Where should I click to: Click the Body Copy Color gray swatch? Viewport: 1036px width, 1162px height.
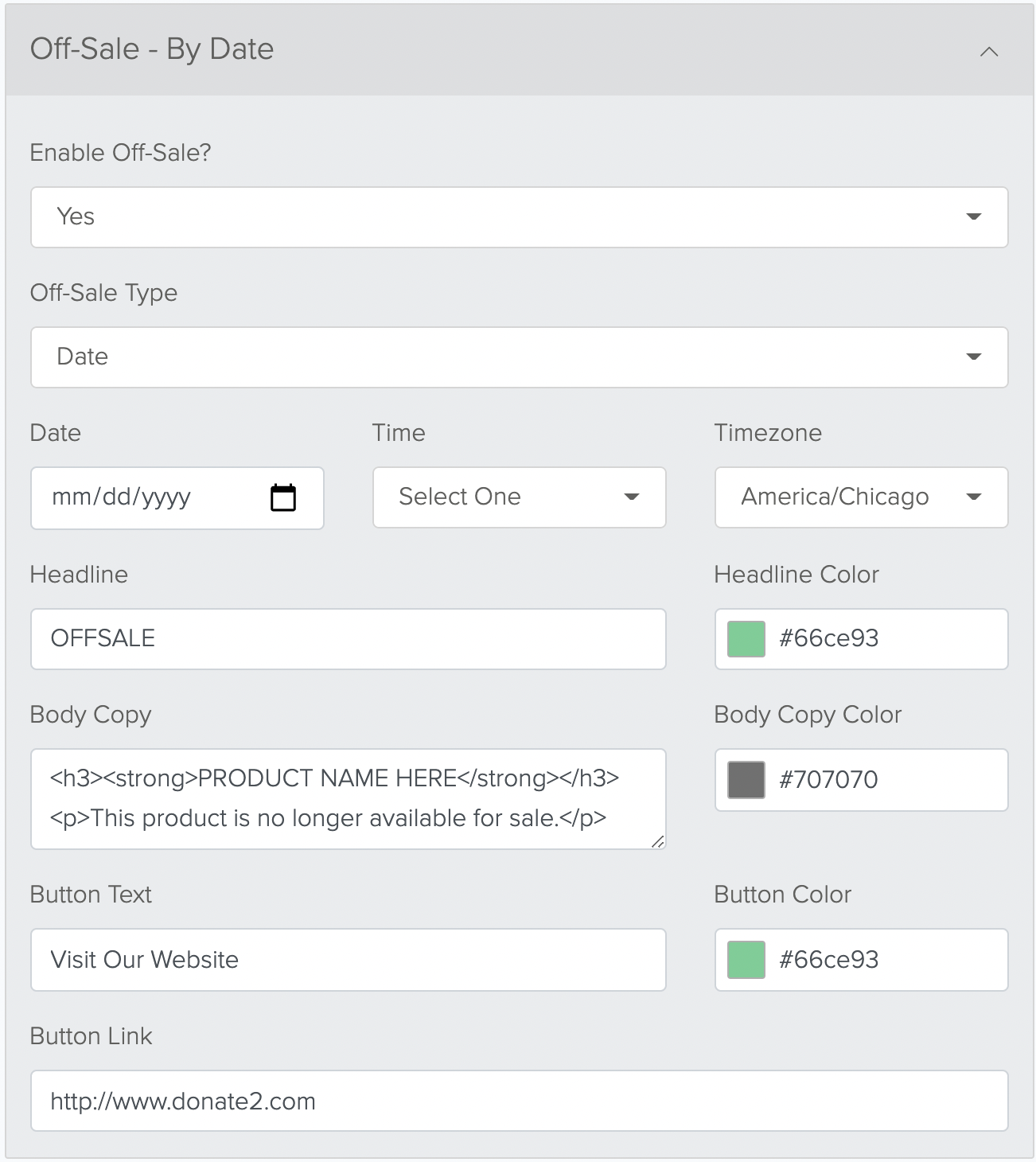click(746, 780)
